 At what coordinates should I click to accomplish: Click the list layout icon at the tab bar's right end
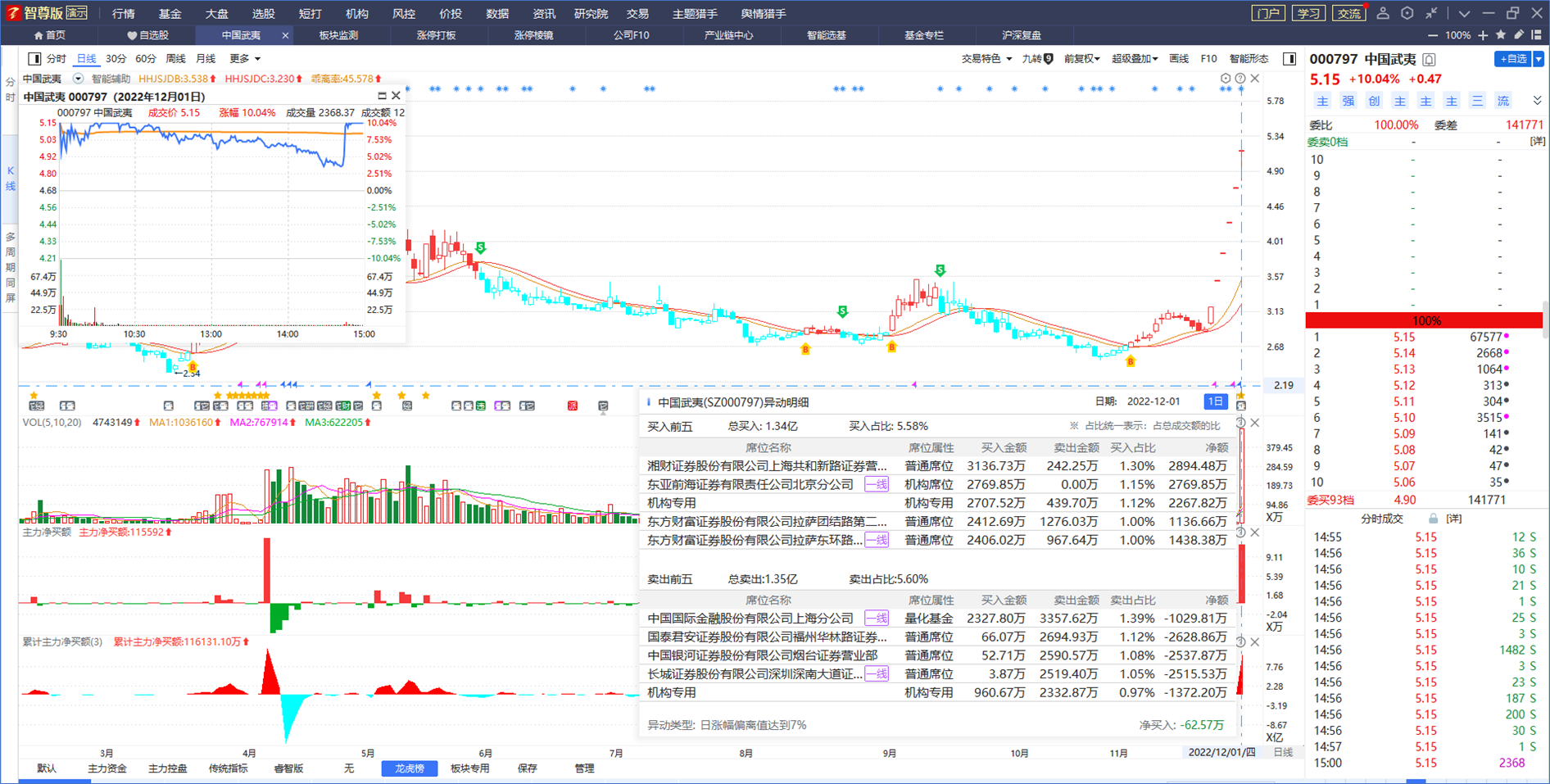pyautogui.click(x=1537, y=35)
